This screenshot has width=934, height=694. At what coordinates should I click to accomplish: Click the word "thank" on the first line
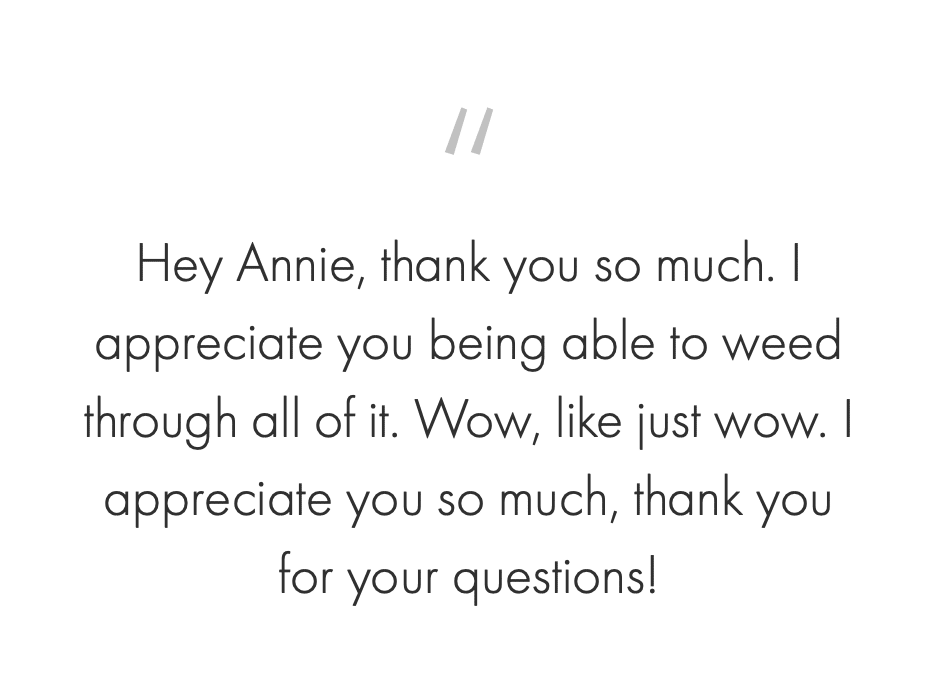[x=435, y=266]
